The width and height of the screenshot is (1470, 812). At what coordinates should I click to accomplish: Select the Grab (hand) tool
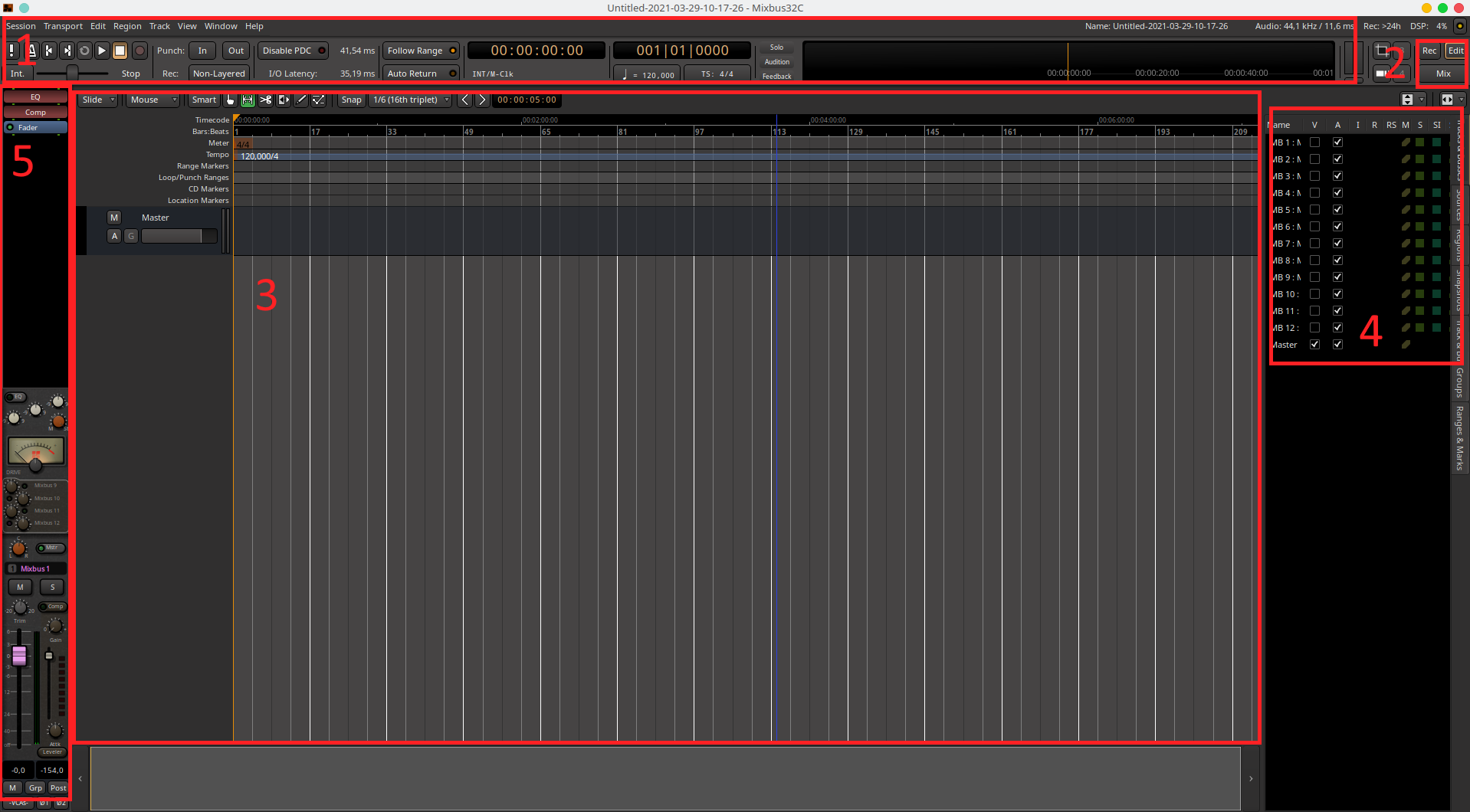coord(231,100)
